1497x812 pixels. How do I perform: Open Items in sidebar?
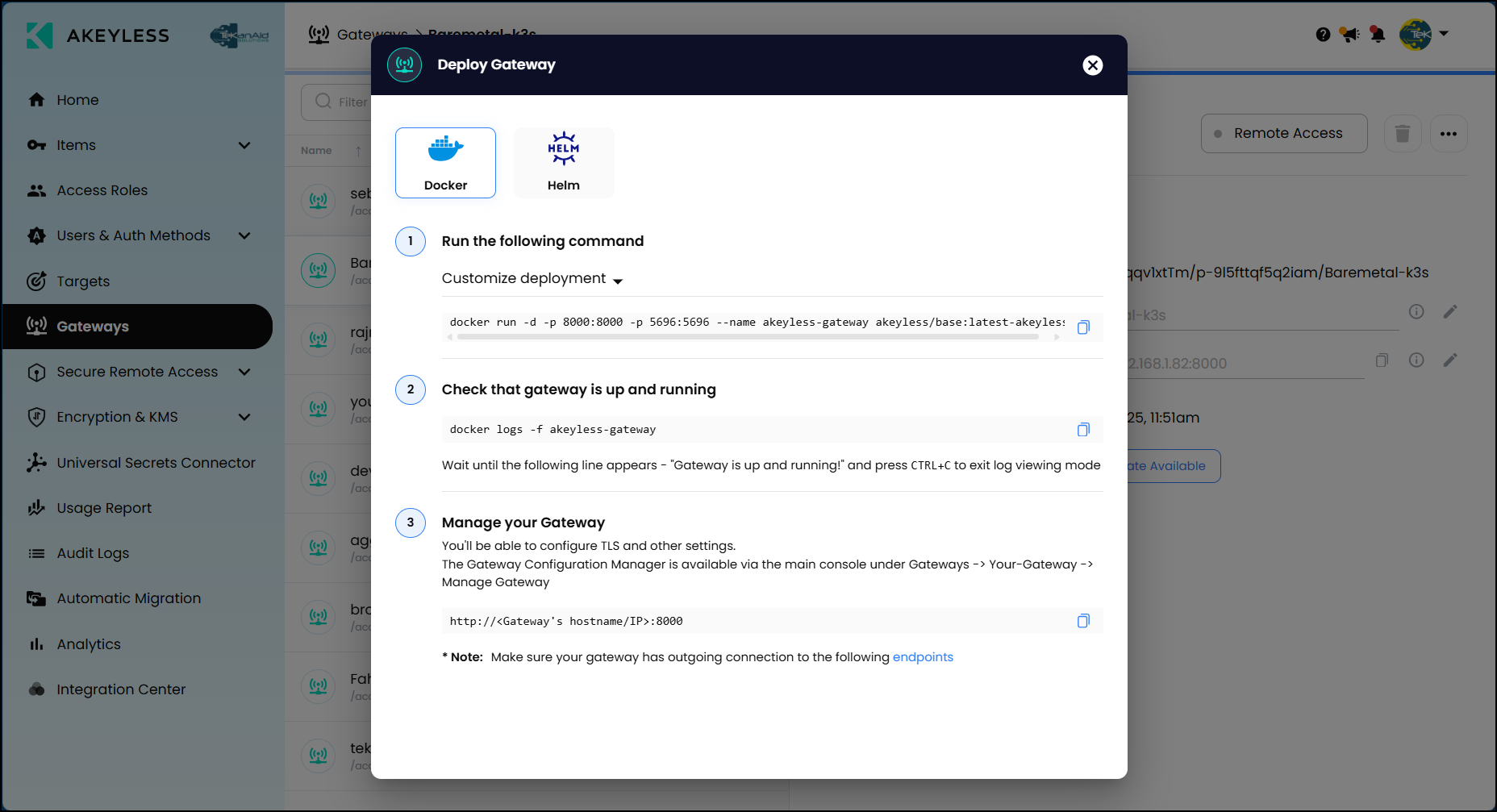[77, 145]
